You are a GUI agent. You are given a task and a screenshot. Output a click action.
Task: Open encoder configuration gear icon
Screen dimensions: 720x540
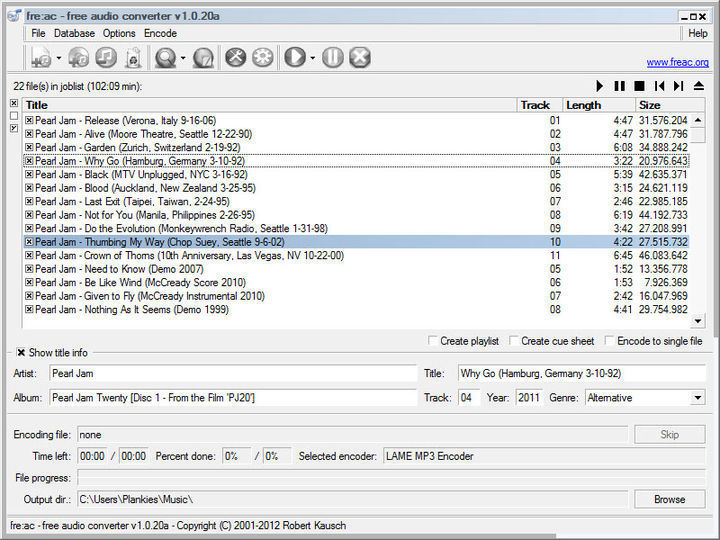263,58
